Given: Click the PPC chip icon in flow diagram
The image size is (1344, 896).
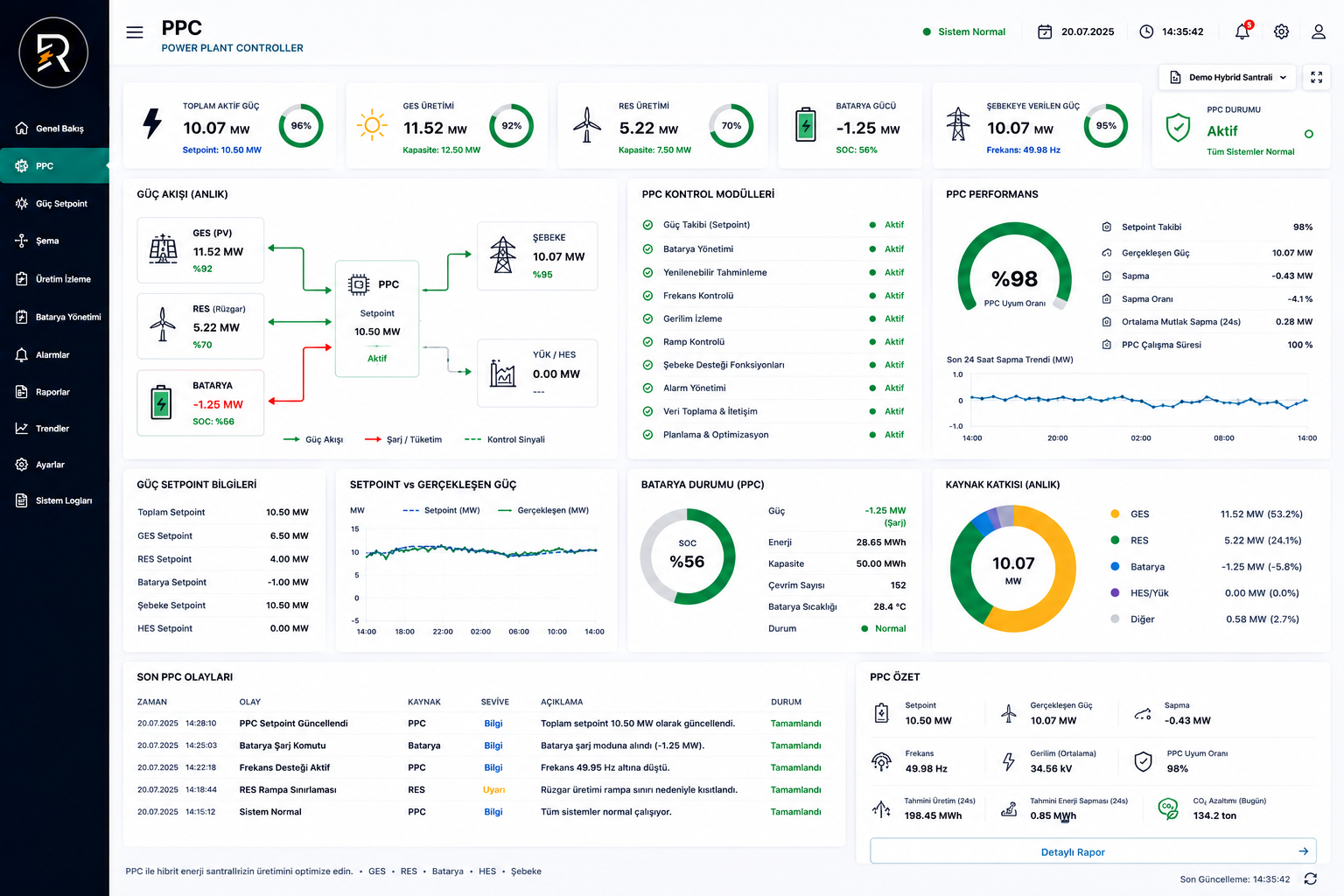Looking at the screenshot, I should tap(359, 284).
